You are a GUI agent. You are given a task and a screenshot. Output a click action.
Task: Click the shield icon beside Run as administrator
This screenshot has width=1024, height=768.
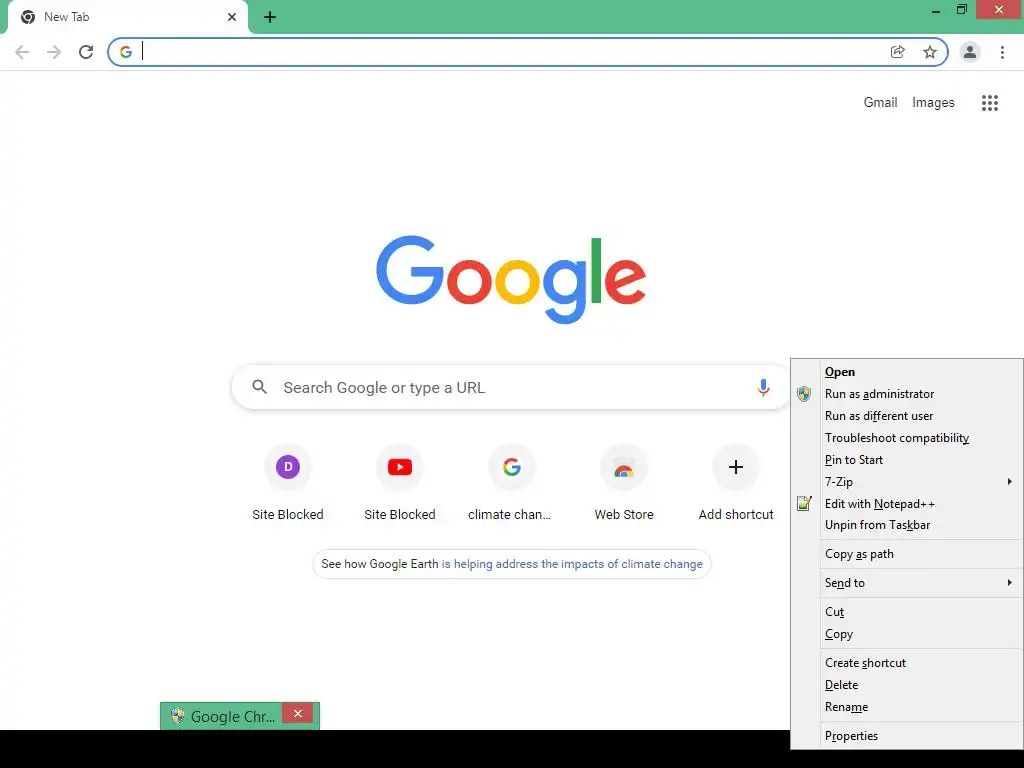[x=804, y=394]
